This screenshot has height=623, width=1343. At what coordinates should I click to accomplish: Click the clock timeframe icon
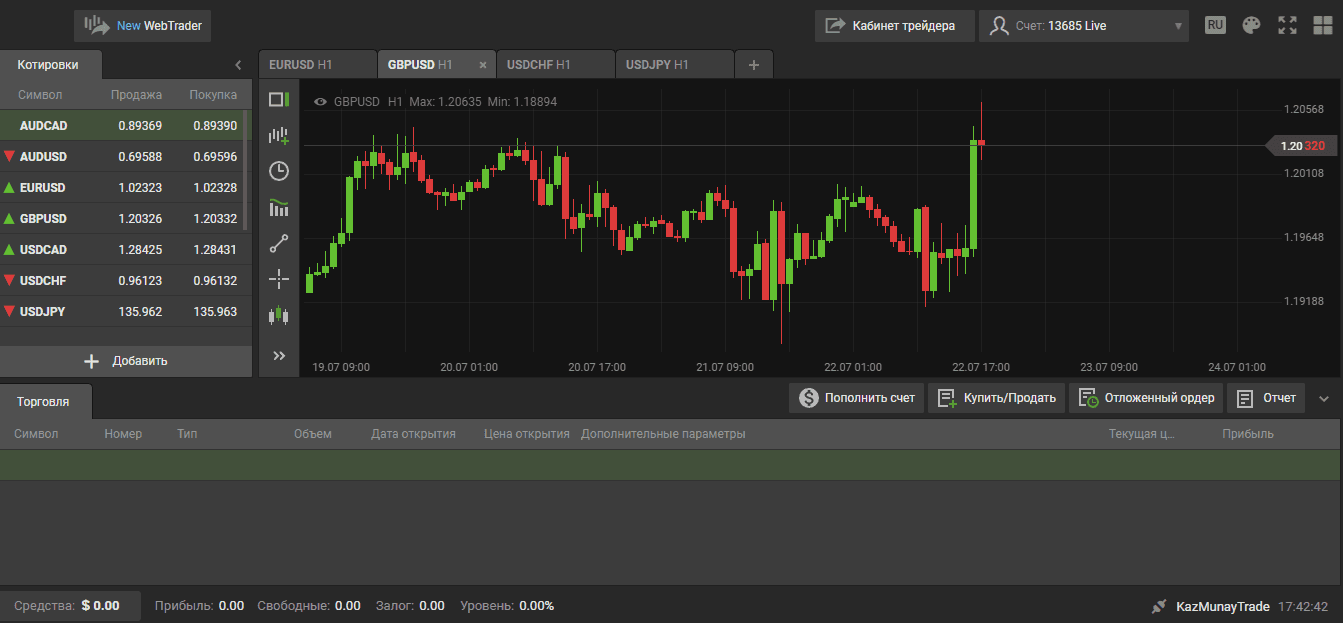point(279,171)
